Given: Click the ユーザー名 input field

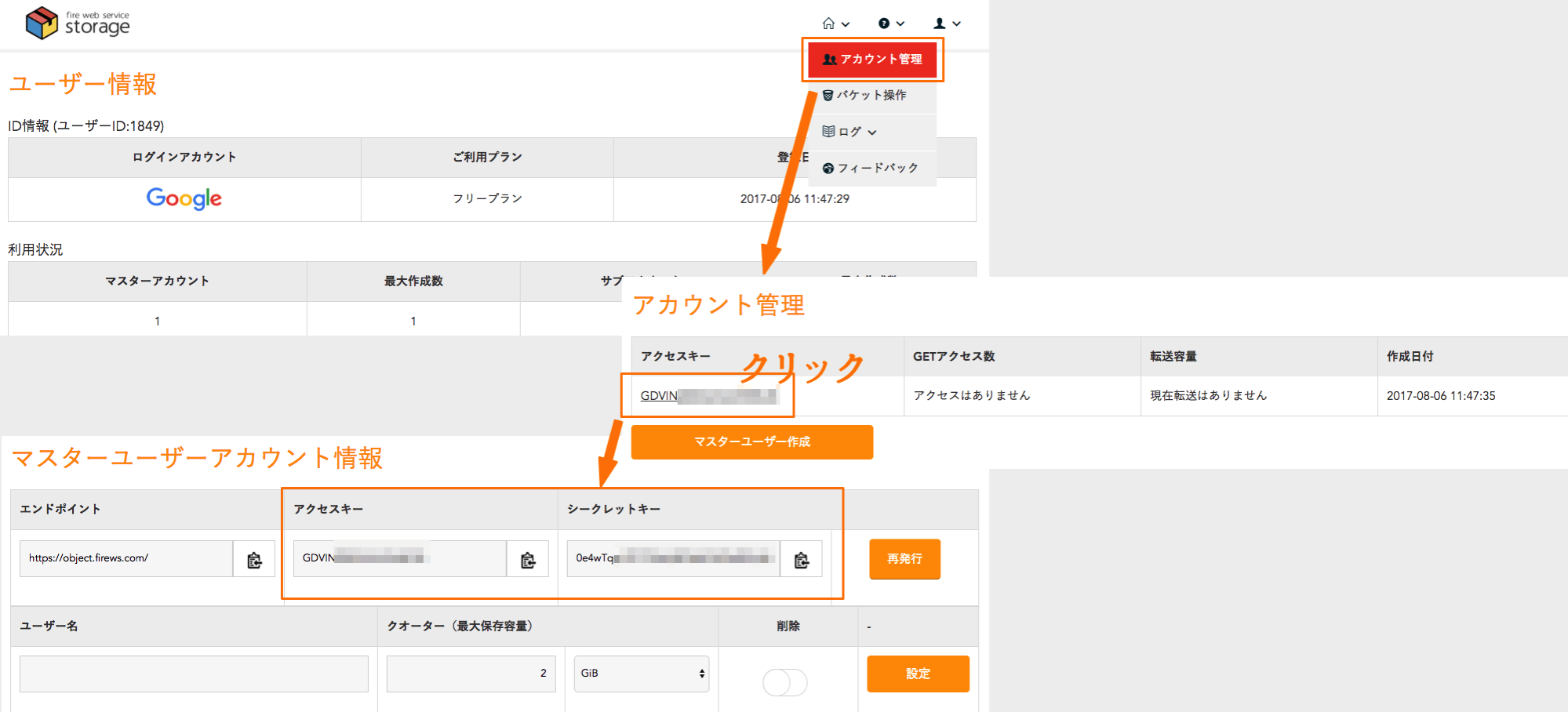Looking at the screenshot, I should click(x=194, y=674).
